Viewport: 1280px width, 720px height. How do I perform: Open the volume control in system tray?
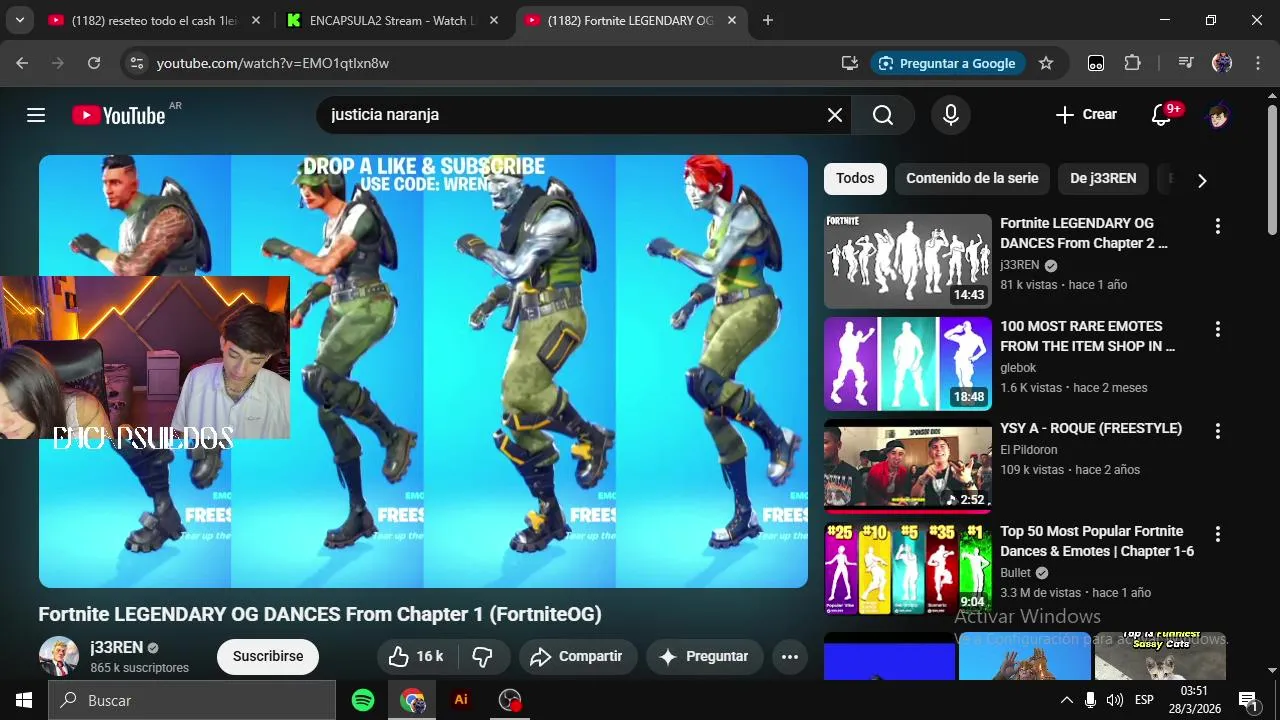pyautogui.click(x=1115, y=700)
